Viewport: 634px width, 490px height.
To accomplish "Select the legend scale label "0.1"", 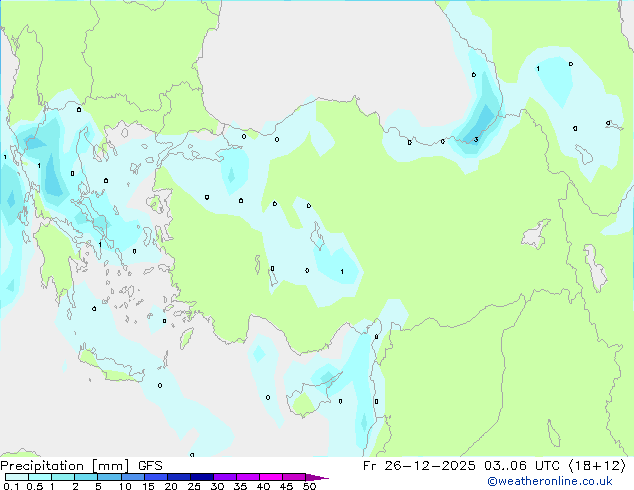I will 11,486.
